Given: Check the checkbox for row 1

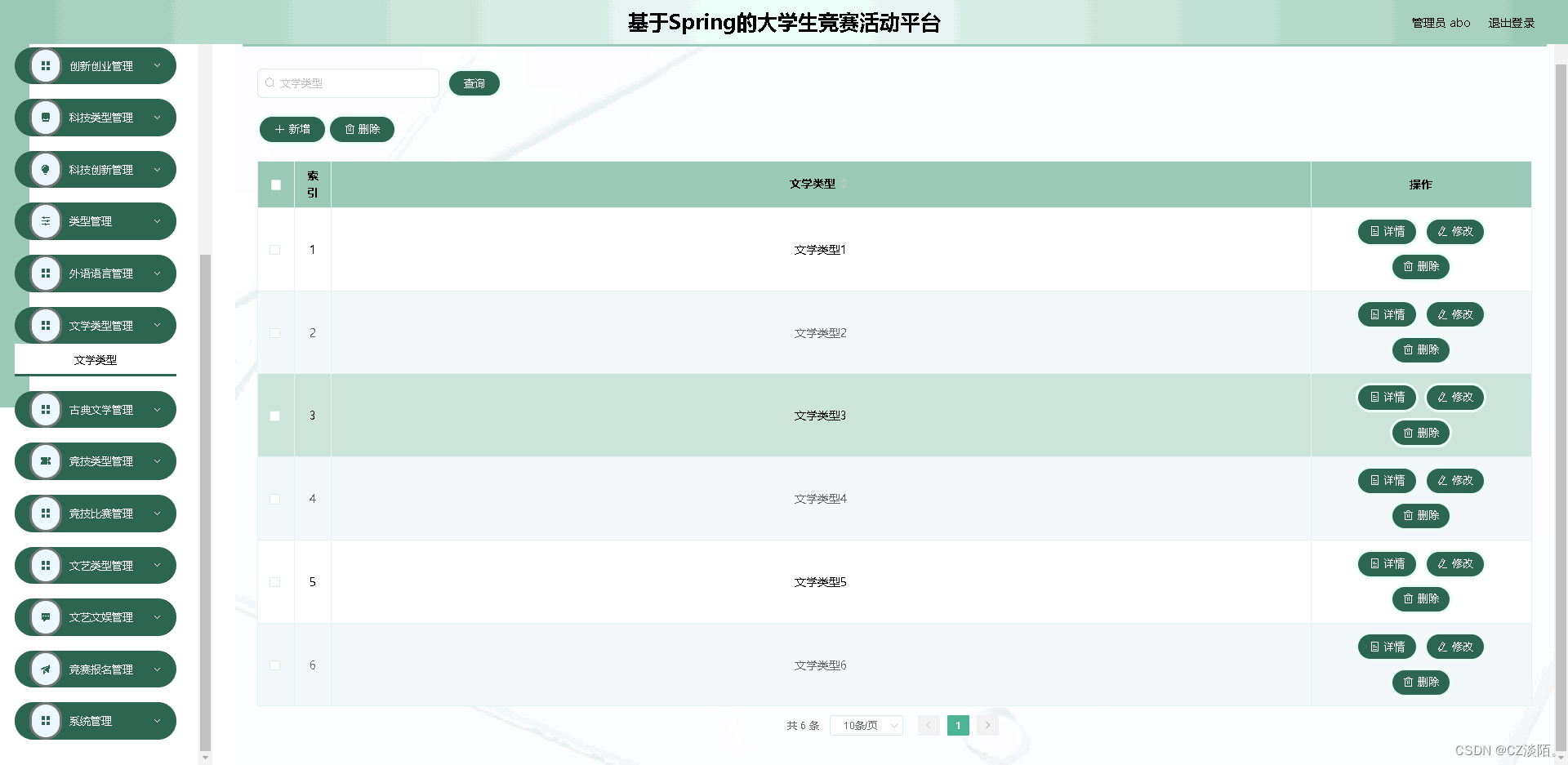Looking at the screenshot, I should 275,250.
